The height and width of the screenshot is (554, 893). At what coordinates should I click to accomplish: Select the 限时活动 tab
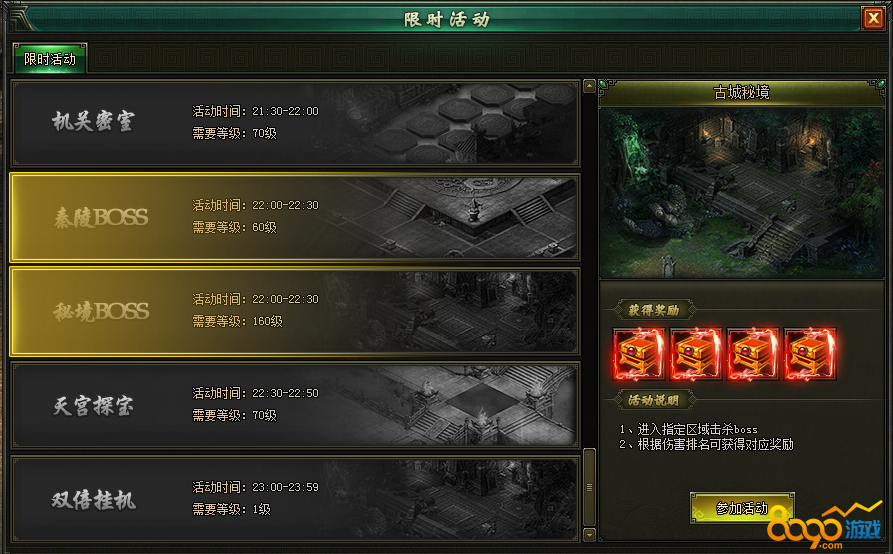(50, 59)
